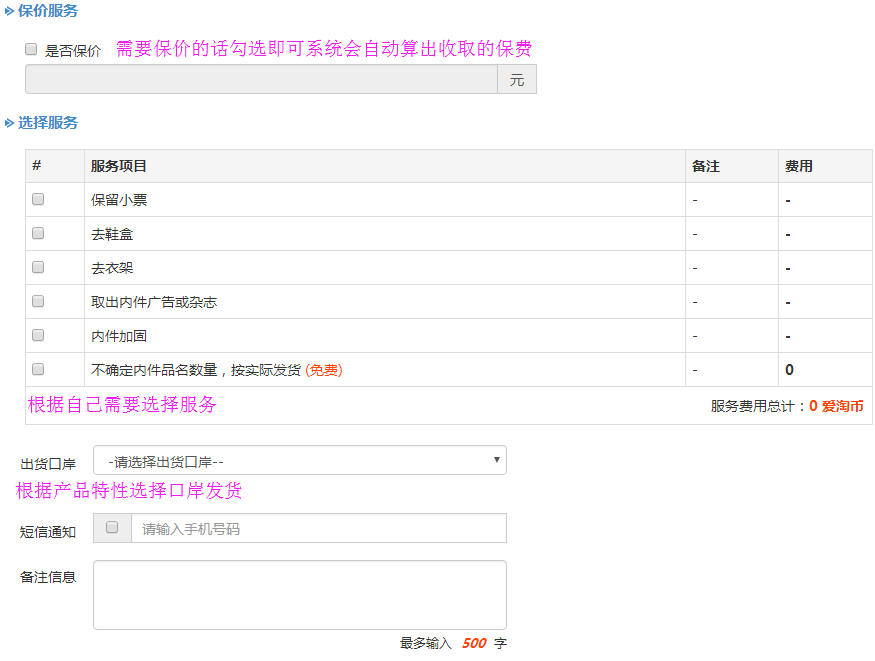Click the 选择服务 section heading
The width and height of the screenshot is (875, 661).
coord(47,123)
